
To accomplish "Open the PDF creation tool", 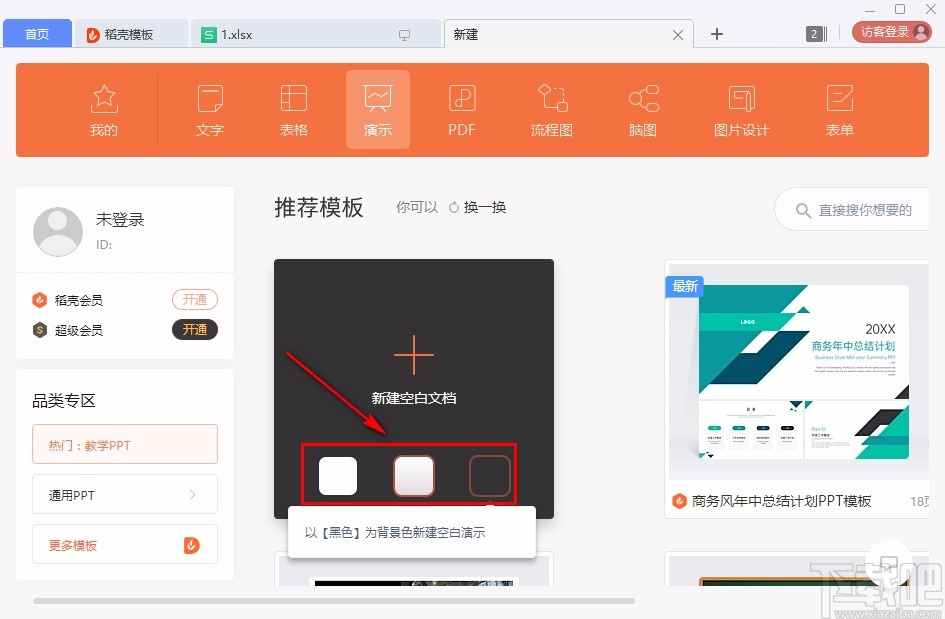I will 461,108.
